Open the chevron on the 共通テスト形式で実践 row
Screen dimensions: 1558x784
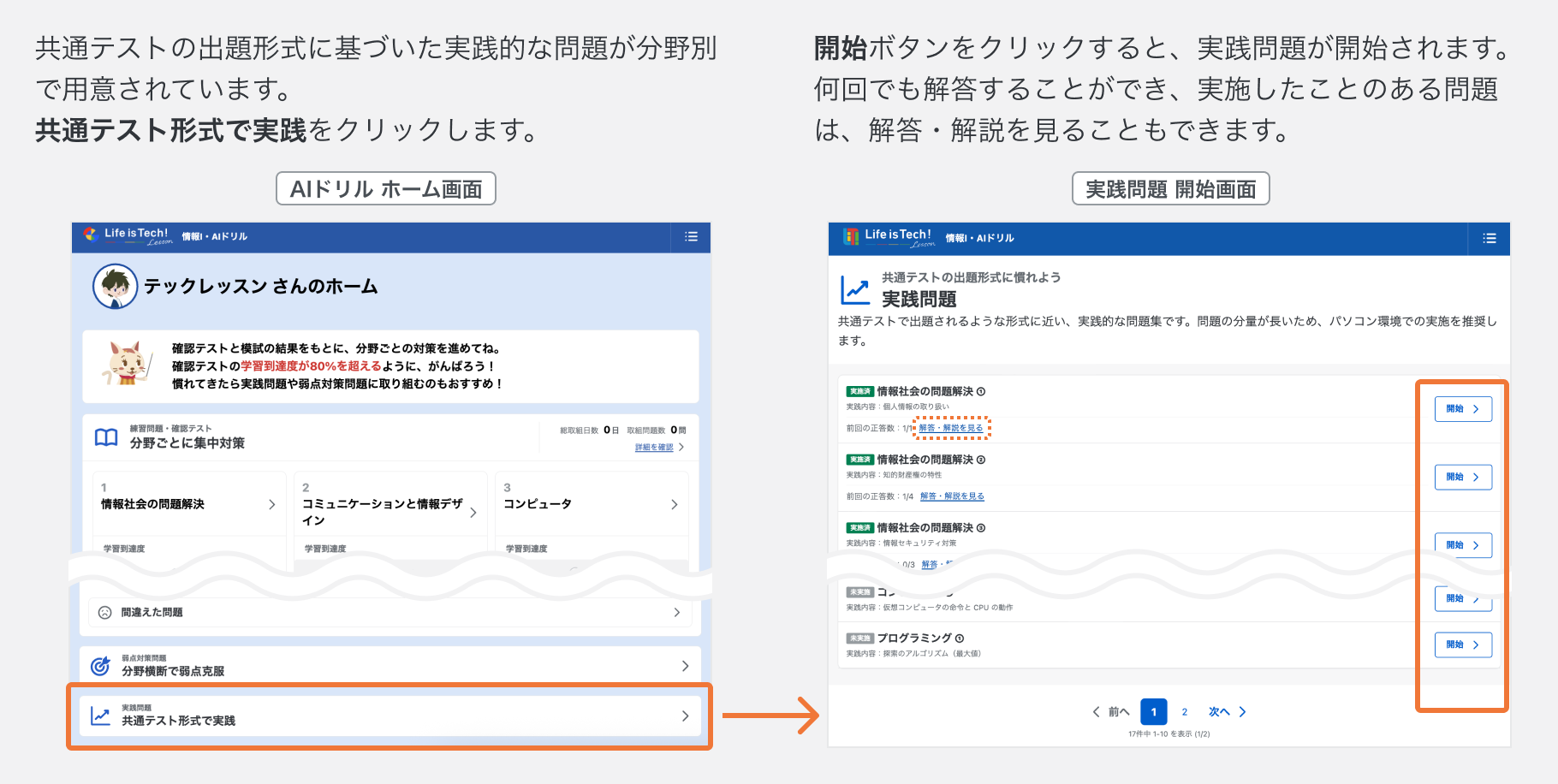(x=685, y=716)
